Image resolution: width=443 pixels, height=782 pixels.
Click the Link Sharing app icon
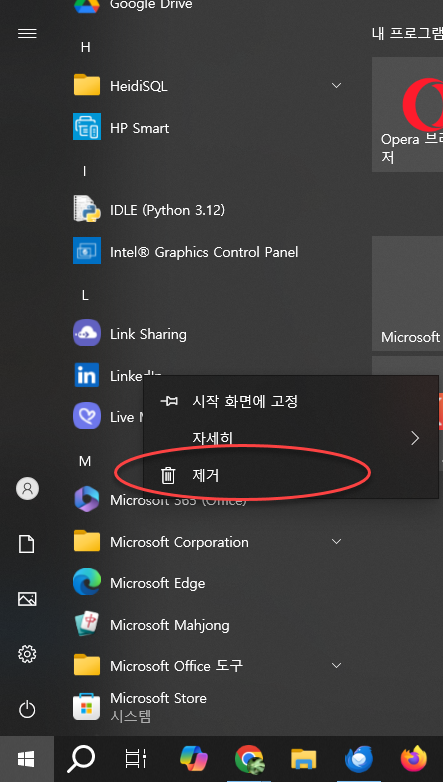coord(87,333)
